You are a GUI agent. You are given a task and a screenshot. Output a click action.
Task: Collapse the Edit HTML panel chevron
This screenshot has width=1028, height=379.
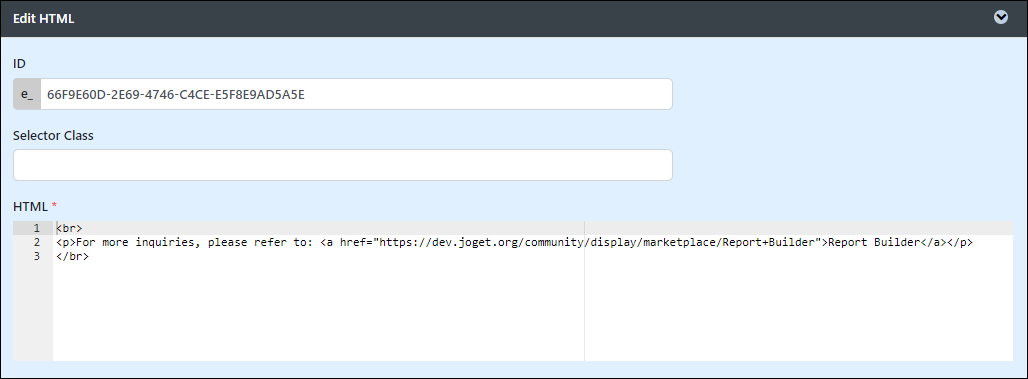click(1000, 18)
